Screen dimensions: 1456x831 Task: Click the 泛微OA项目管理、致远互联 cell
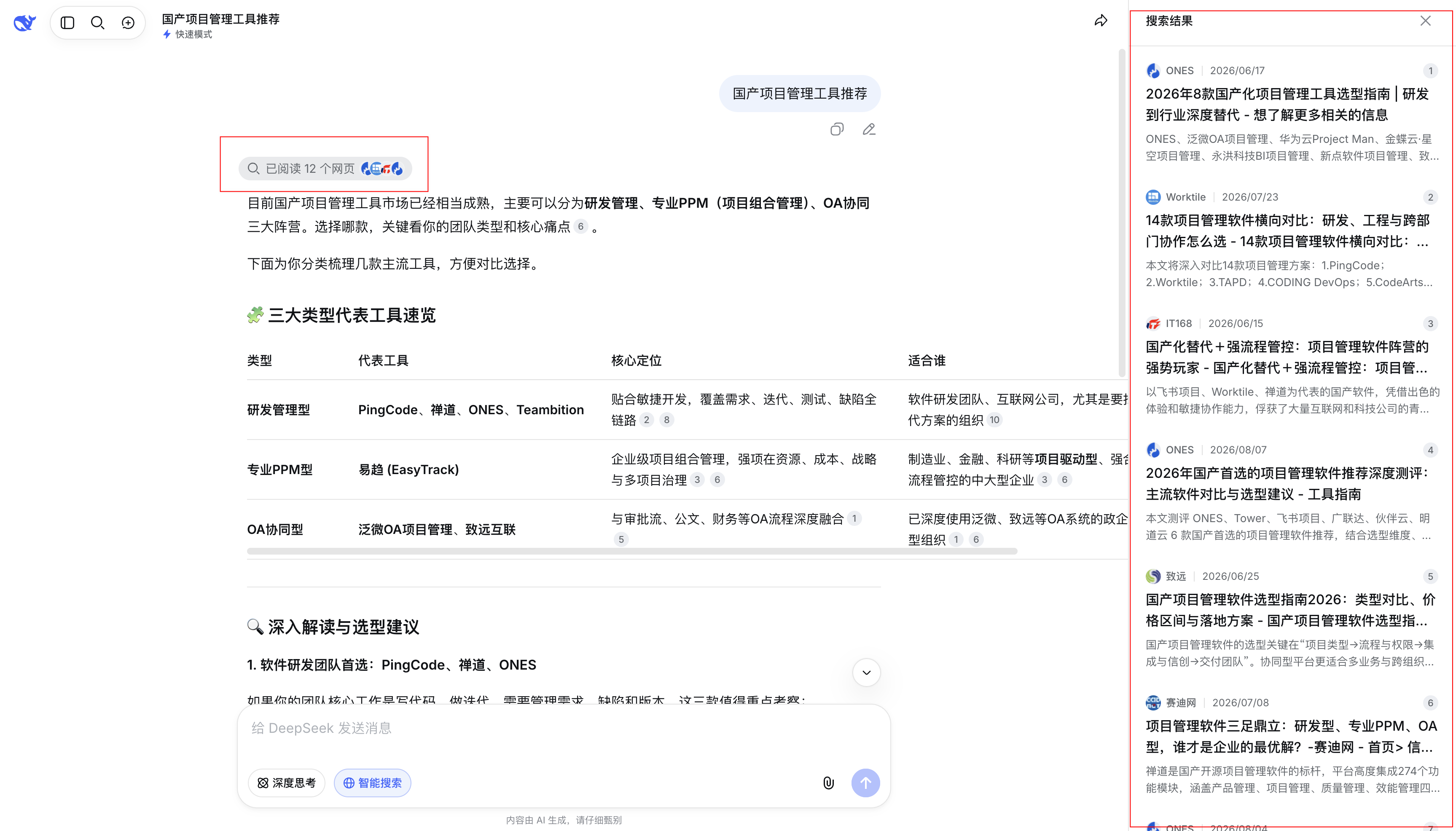point(437,530)
